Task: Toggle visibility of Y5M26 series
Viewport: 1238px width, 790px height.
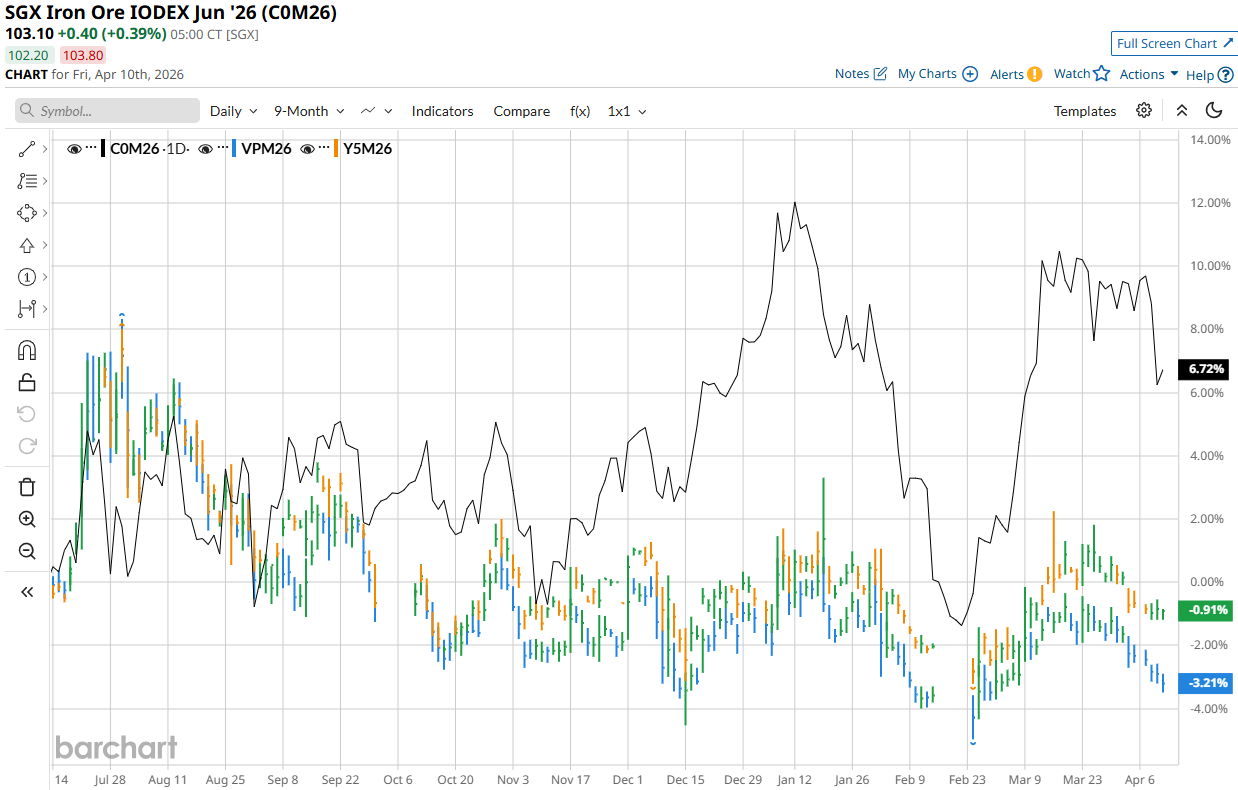Action: point(308,149)
